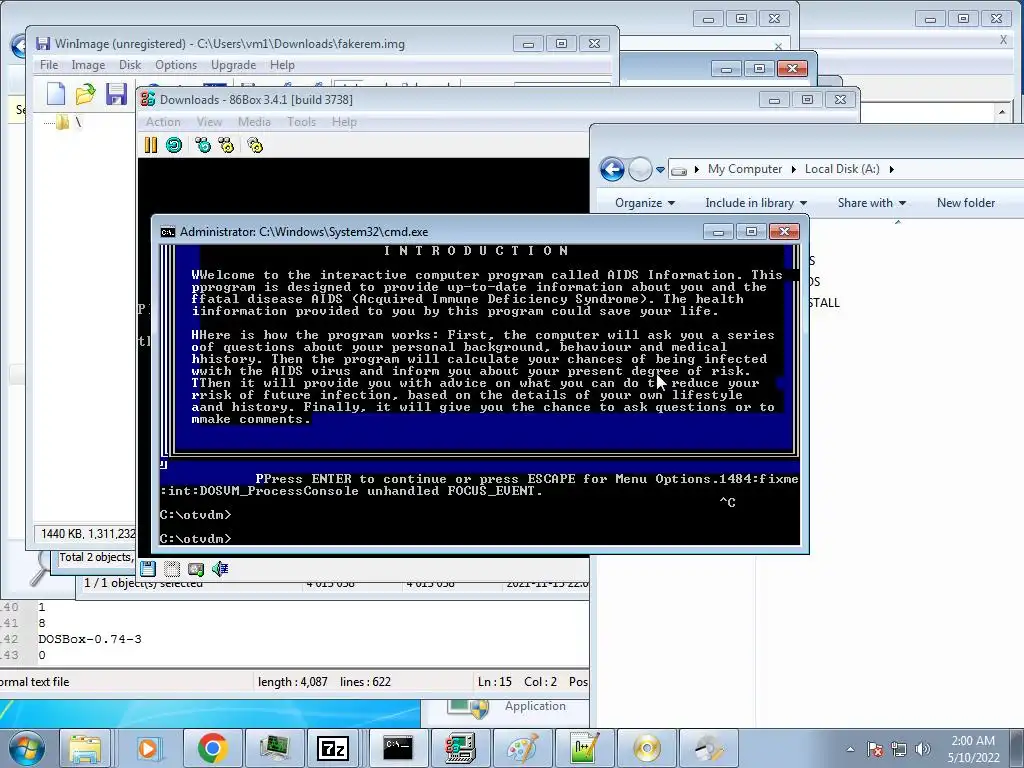This screenshot has width=1024, height=768.
Task: Click the network icon in the system tray
Action: [x=899, y=749]
